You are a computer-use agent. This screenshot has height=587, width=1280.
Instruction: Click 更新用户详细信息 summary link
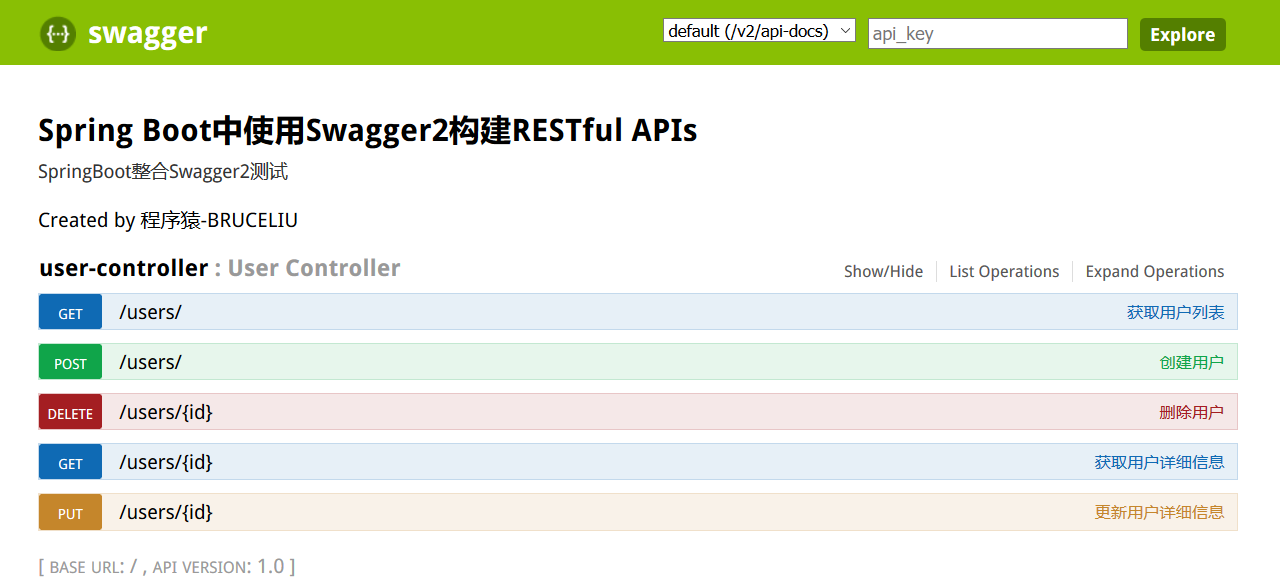point(1159,512)
